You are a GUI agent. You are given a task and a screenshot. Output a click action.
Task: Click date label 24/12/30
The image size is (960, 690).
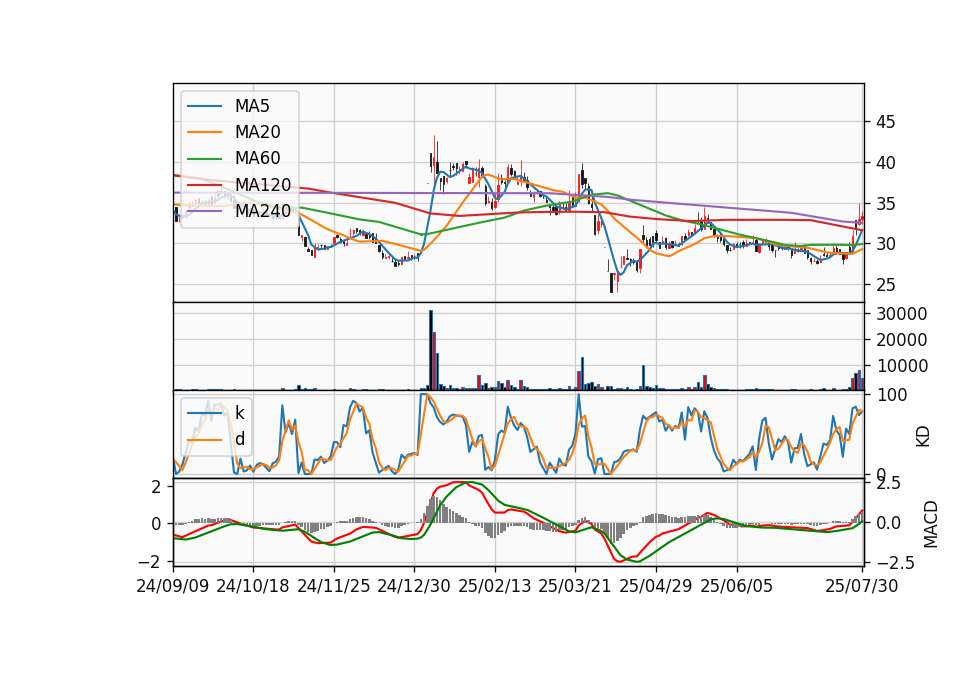tap(414, 586)
